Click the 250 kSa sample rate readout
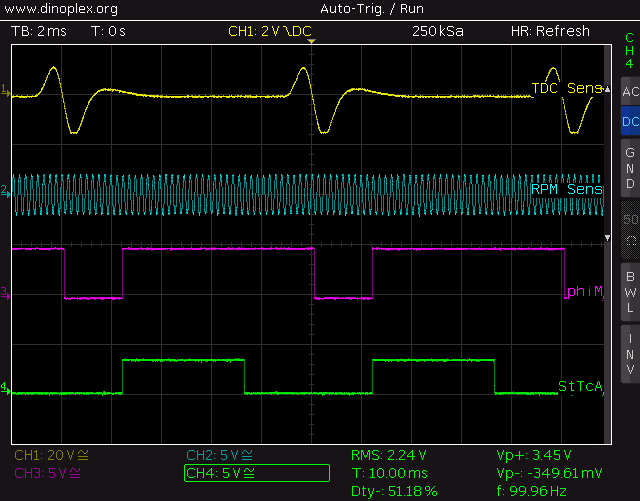Screen dimensions: 640x501 [438, 31]
